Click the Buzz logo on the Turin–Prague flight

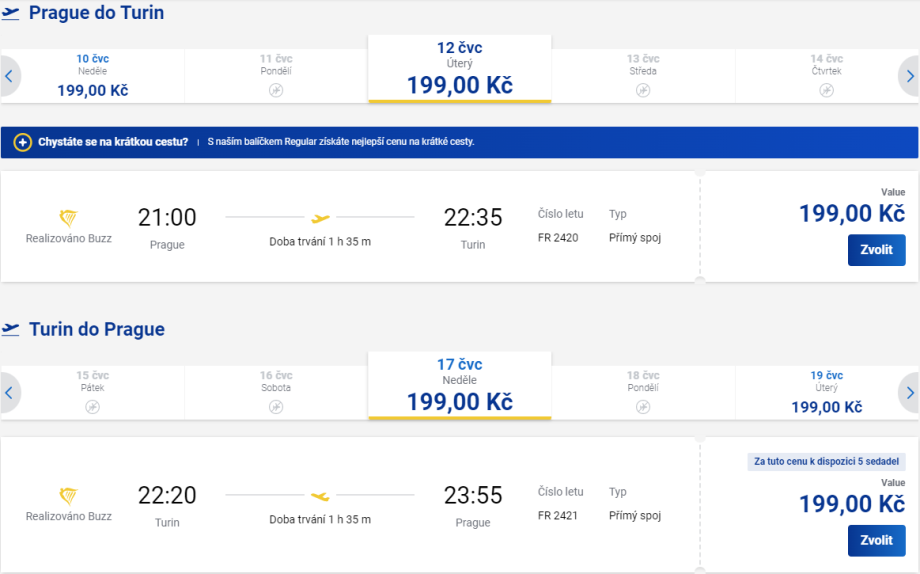[69, 496]
